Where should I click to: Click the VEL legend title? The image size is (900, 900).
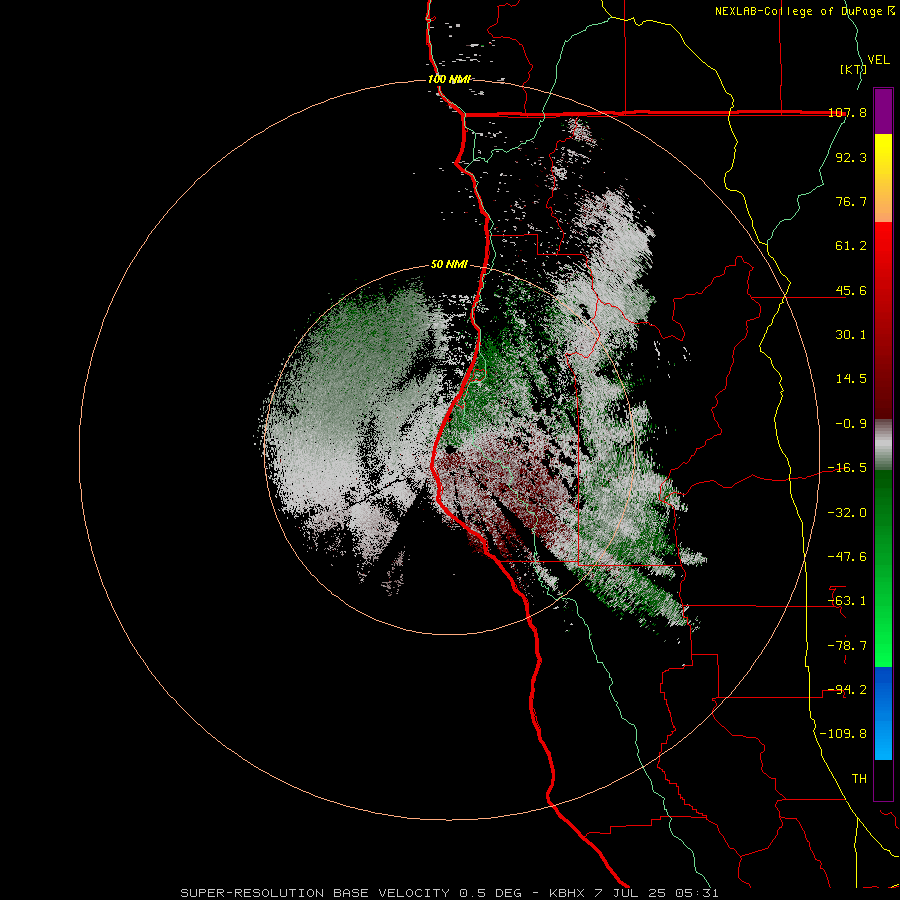click(x=878, y=60)
